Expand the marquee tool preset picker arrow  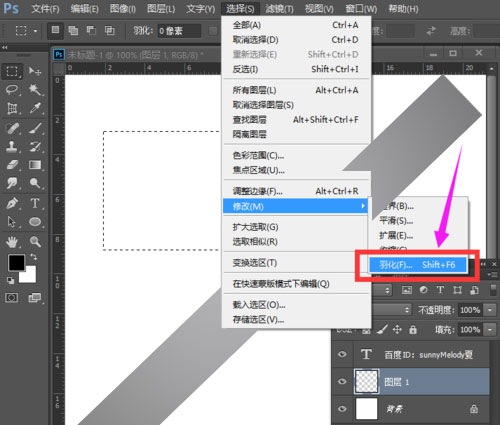[x=35, y=31]
